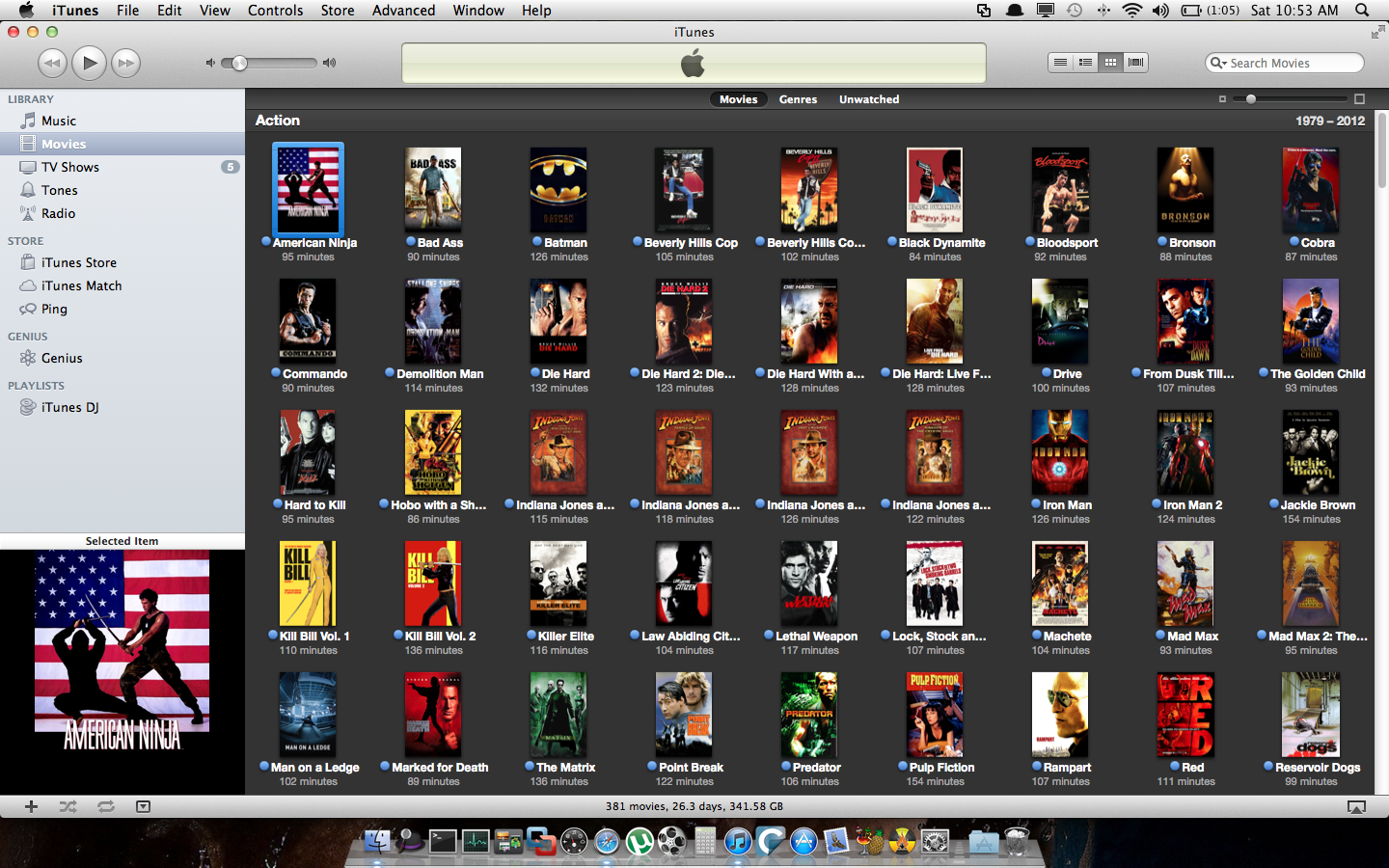Click the Wi-Fi status icon
The width and height of the screenshot is (1389, 868).
(1132, 10)
